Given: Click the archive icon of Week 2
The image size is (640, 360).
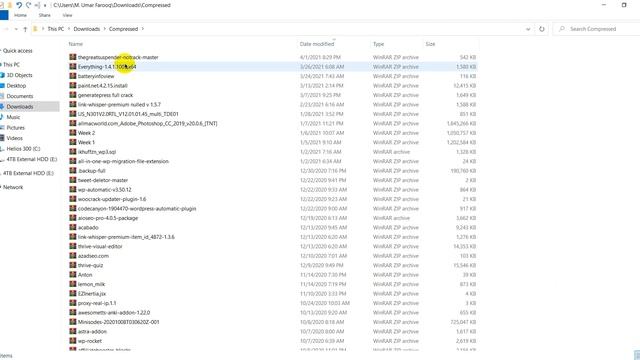Looking at the screenshot, I should tap(73, 133).
